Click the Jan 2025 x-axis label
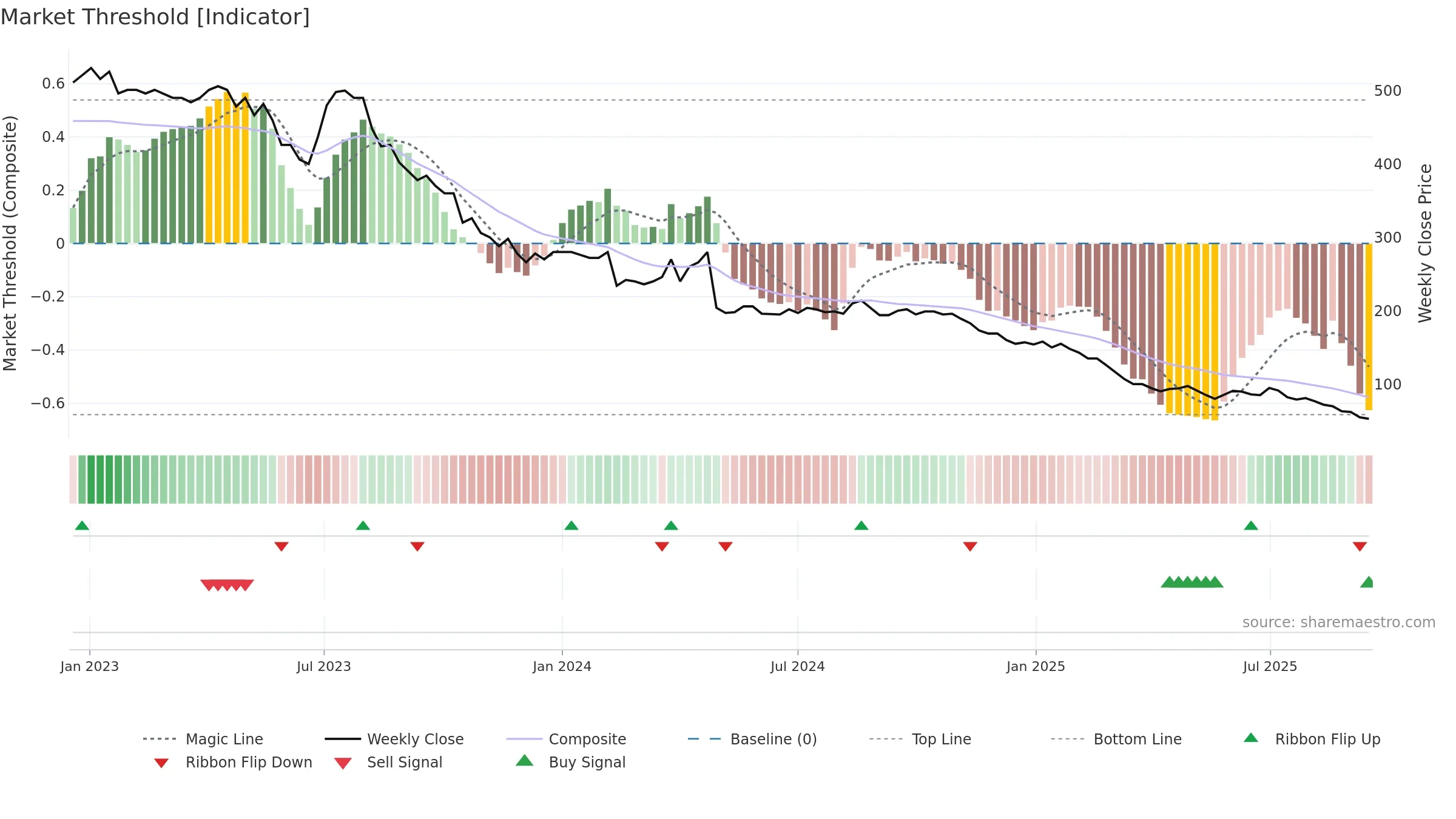Image resolution: width=1456 pixels, height=819 pixels. click(x=1036, y=667)
